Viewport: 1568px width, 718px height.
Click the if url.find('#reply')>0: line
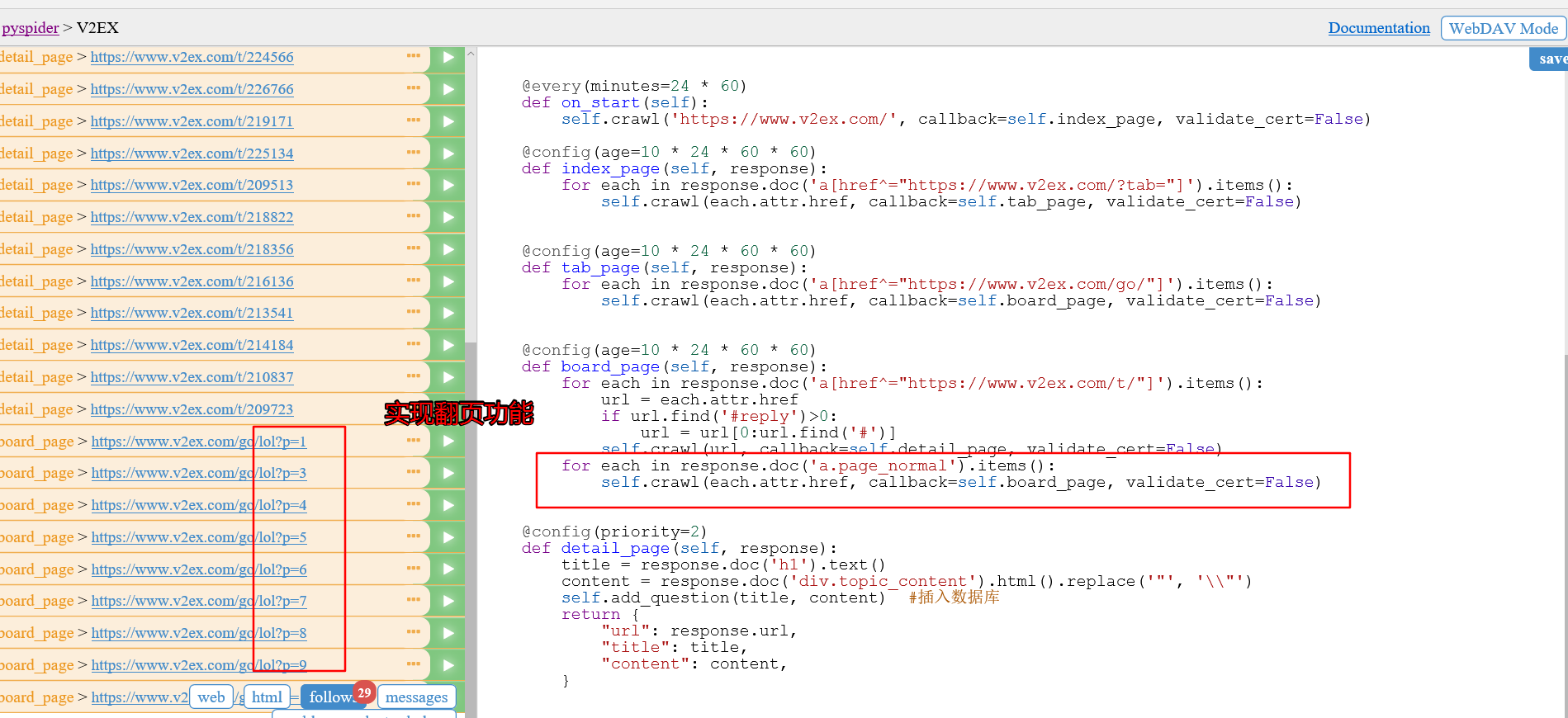(x=719, y=416)
